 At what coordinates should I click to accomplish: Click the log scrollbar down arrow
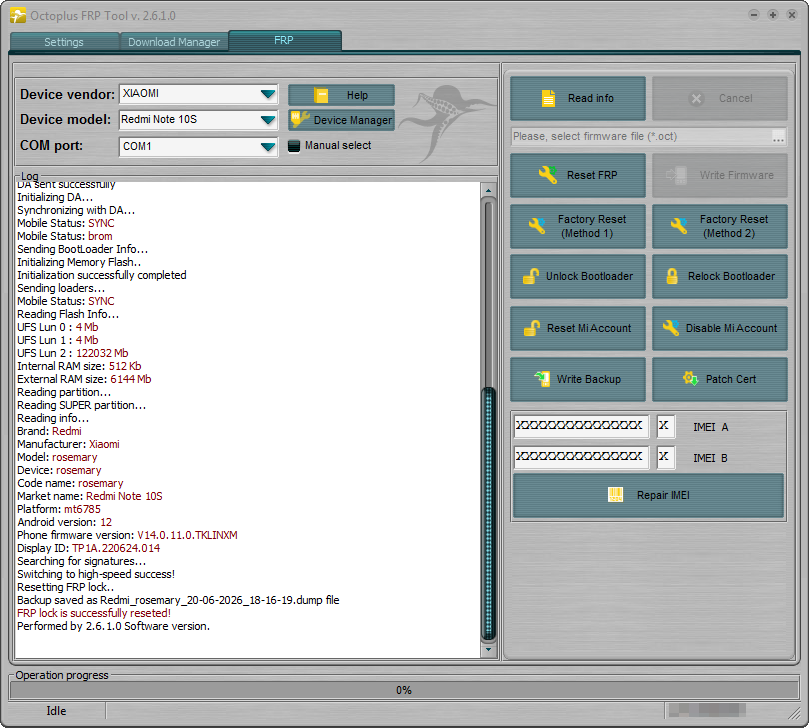pyautogui.click(x=488, y=649)
